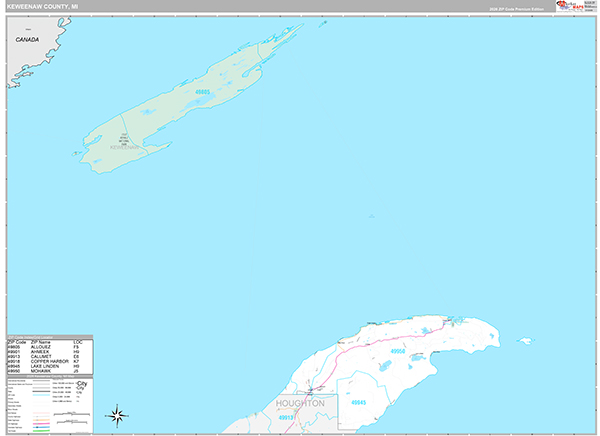
Task: Click the HOUGHTON county label
Action: click(300, 403)
